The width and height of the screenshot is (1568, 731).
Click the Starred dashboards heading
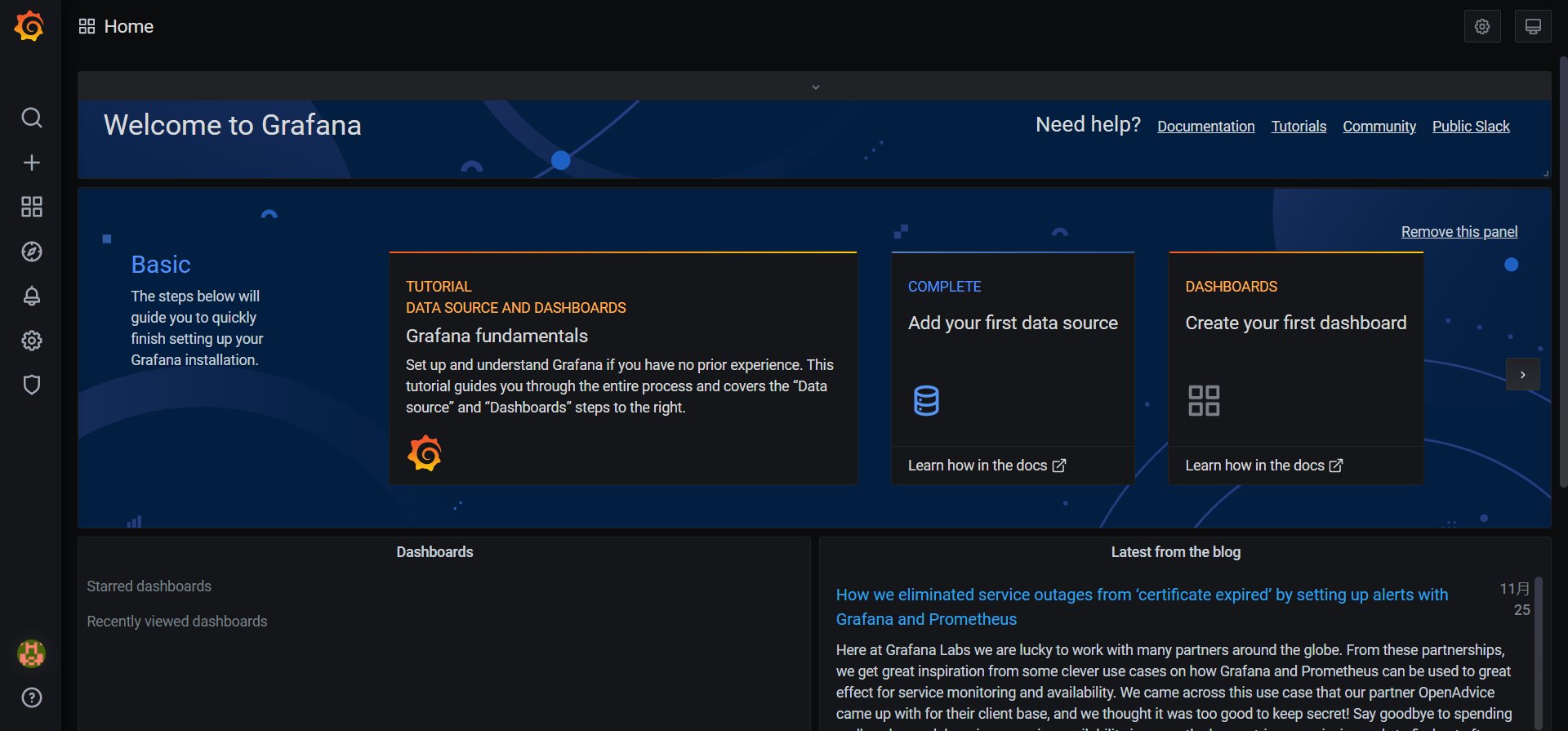coord(149,586)
